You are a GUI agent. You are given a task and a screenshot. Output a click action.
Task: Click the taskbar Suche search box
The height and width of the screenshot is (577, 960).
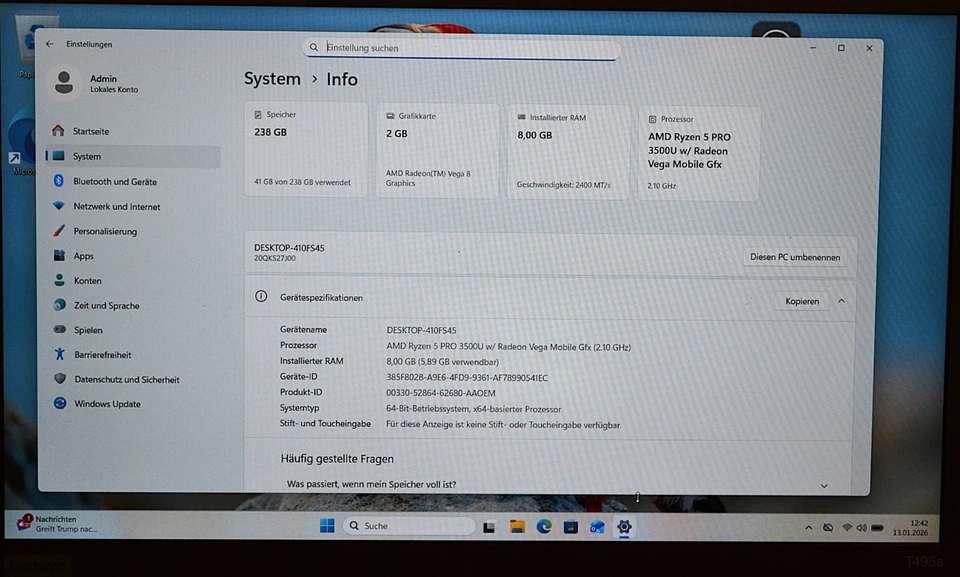click(410, 526)
